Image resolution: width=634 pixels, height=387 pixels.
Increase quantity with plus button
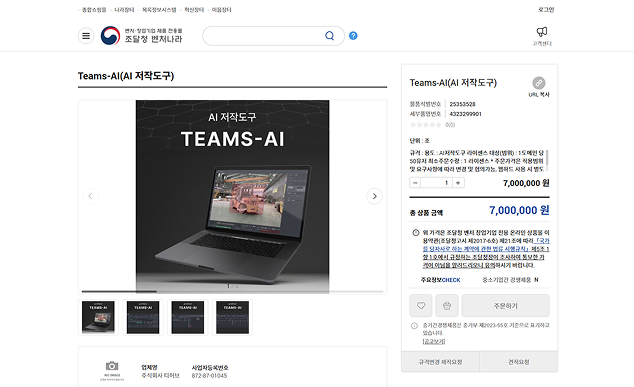coord(458,183)
